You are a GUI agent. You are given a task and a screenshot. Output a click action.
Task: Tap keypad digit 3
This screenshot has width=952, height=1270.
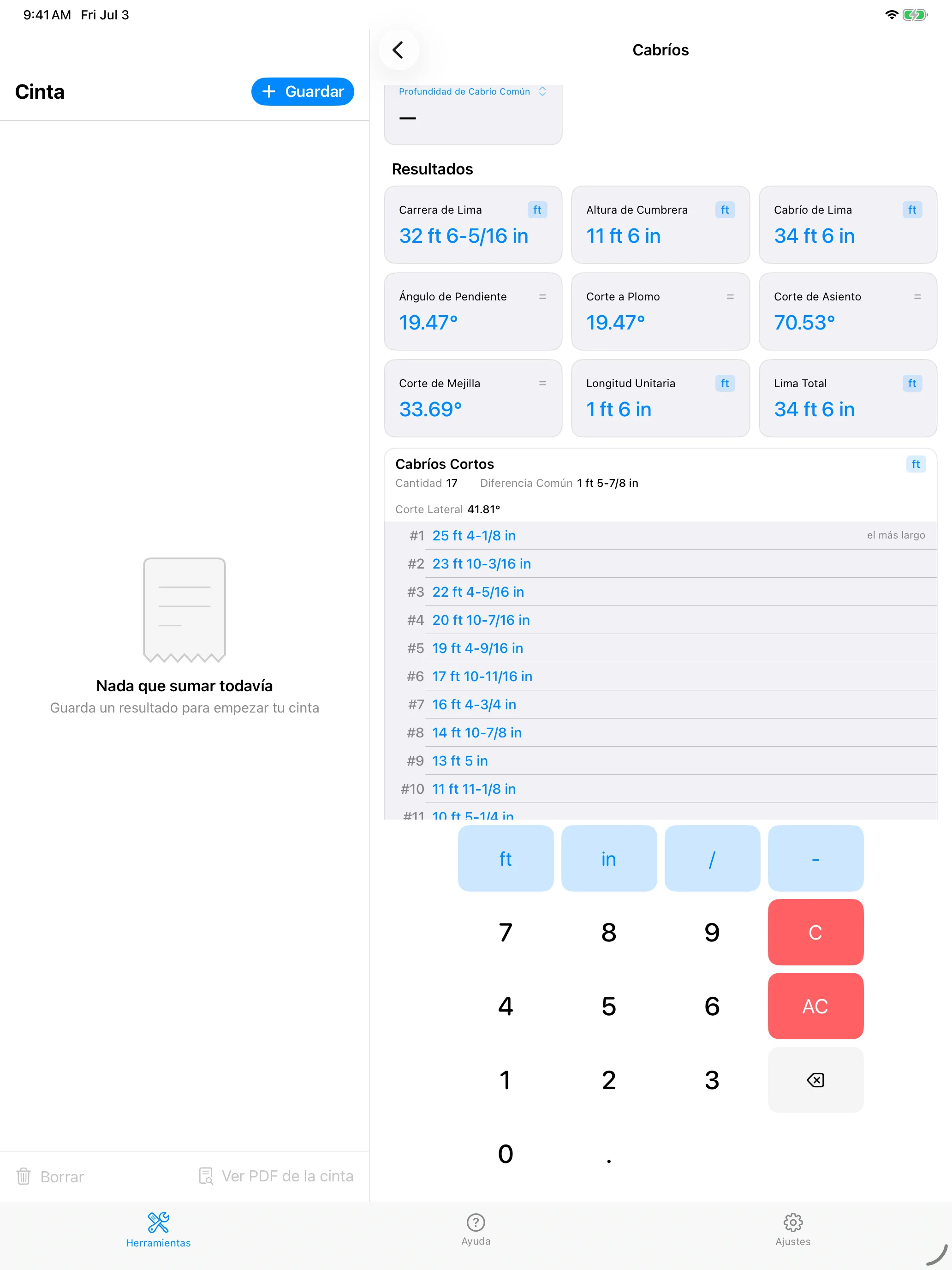(x=712, y=1080)
